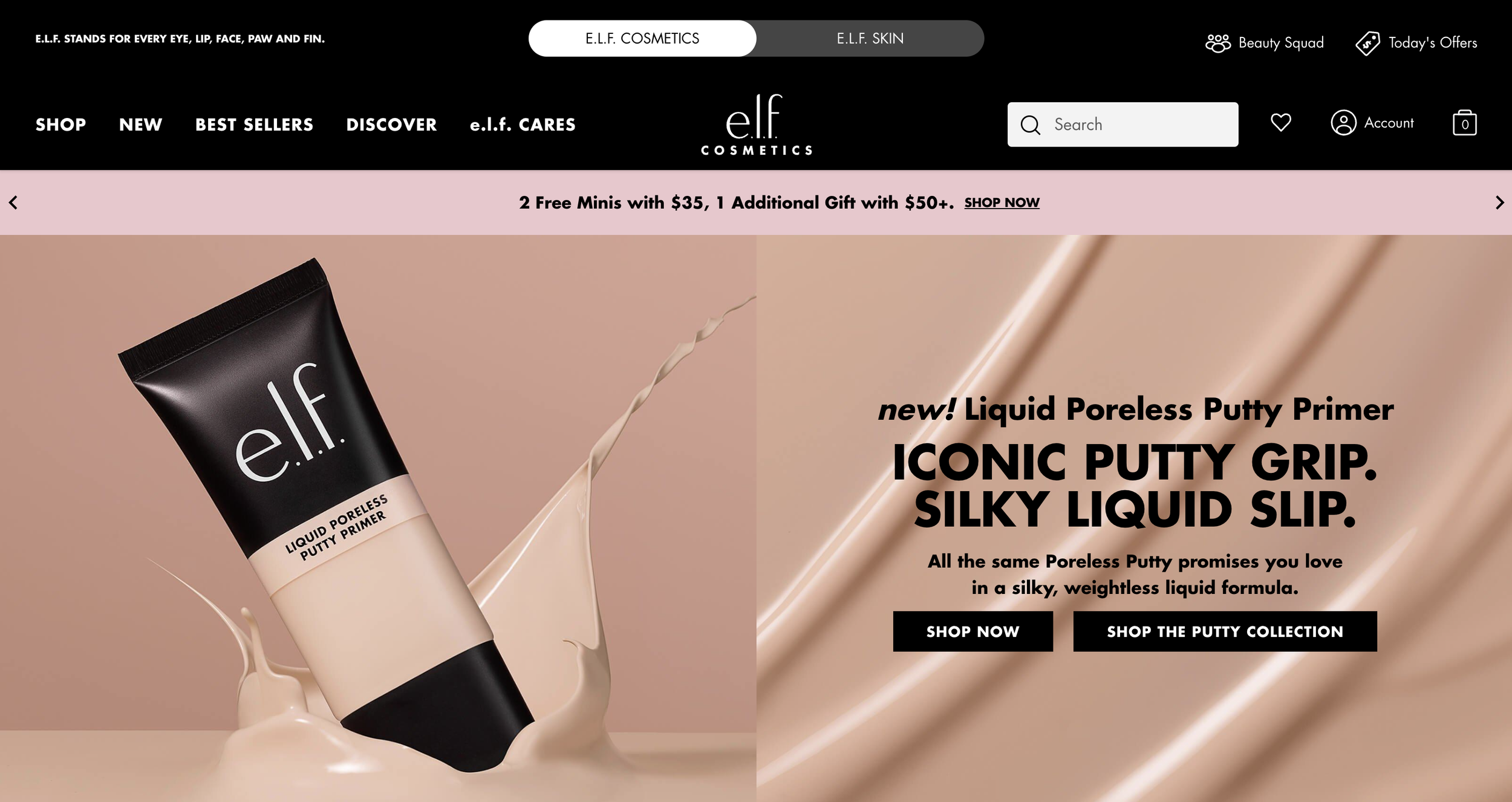Click the Account profile icon
This screenshot has width=1512, height=802.
point(1343,123)
